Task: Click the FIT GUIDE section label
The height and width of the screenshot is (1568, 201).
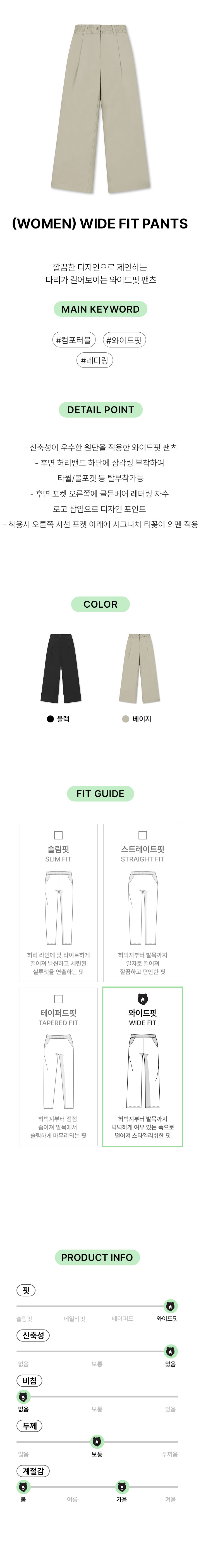Action: [x=100, y=794]
